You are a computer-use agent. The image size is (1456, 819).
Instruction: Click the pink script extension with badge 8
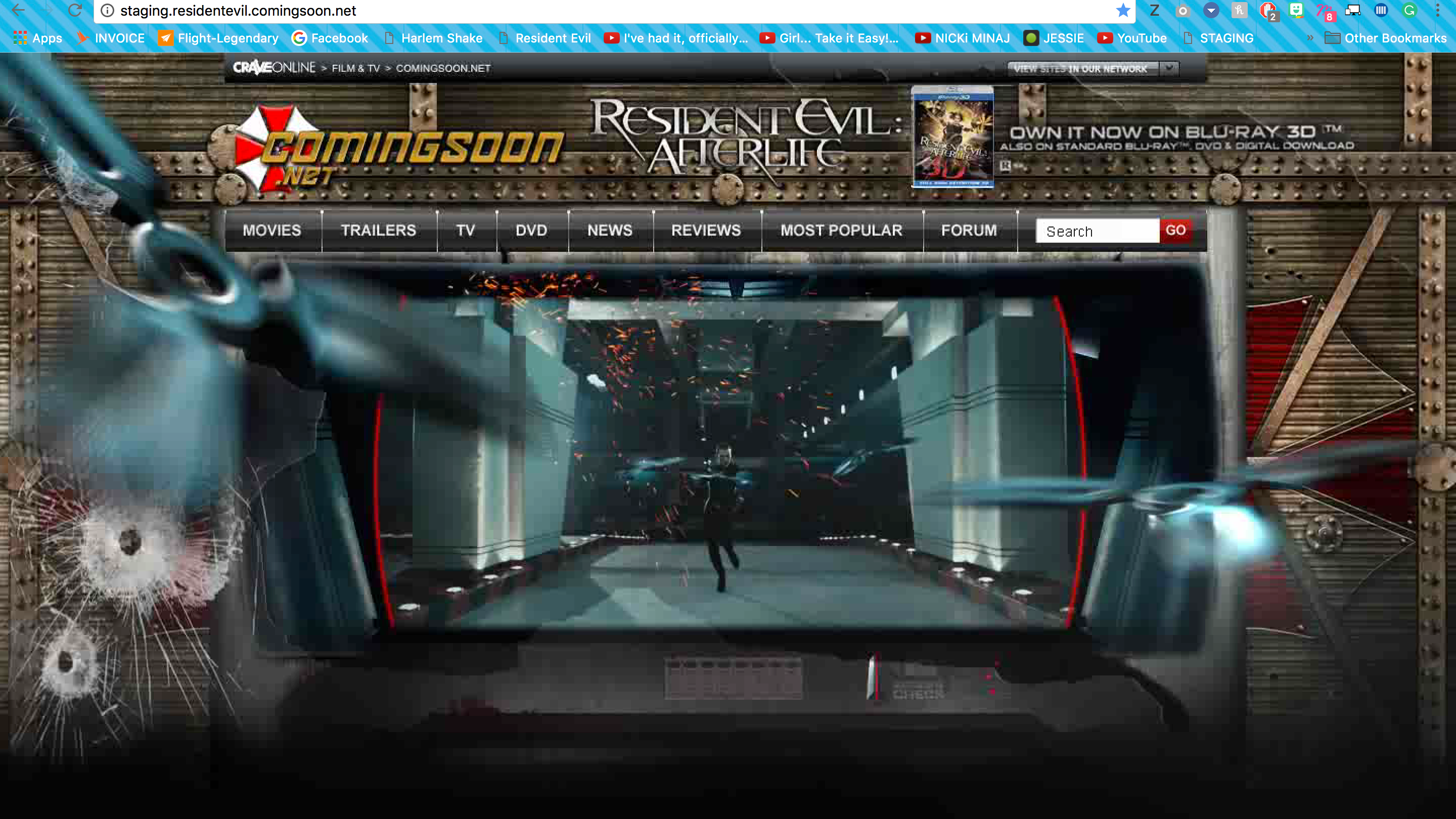click(1325, 11)
